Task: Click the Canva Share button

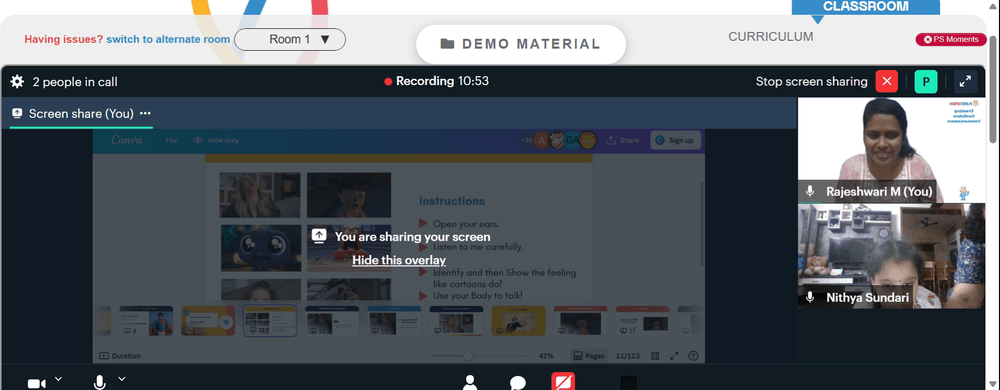Action: tap(622, 140)
